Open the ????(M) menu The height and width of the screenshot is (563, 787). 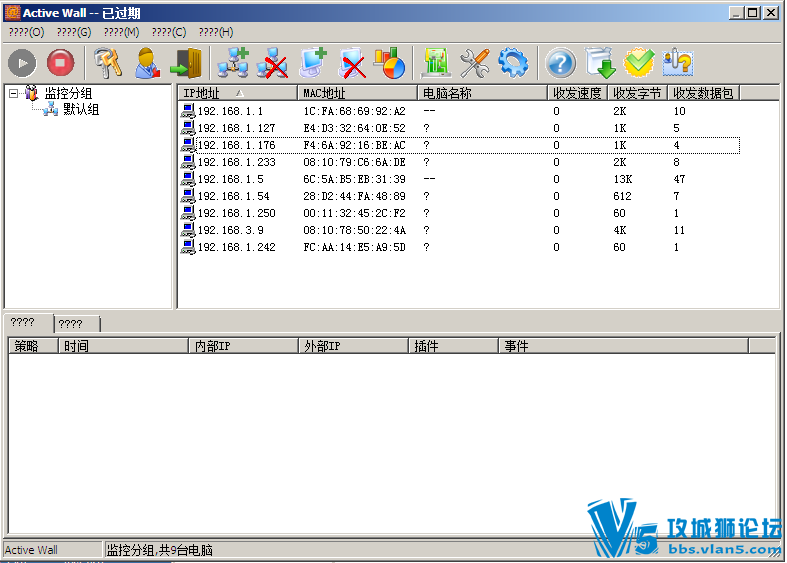tap(121, 32)
